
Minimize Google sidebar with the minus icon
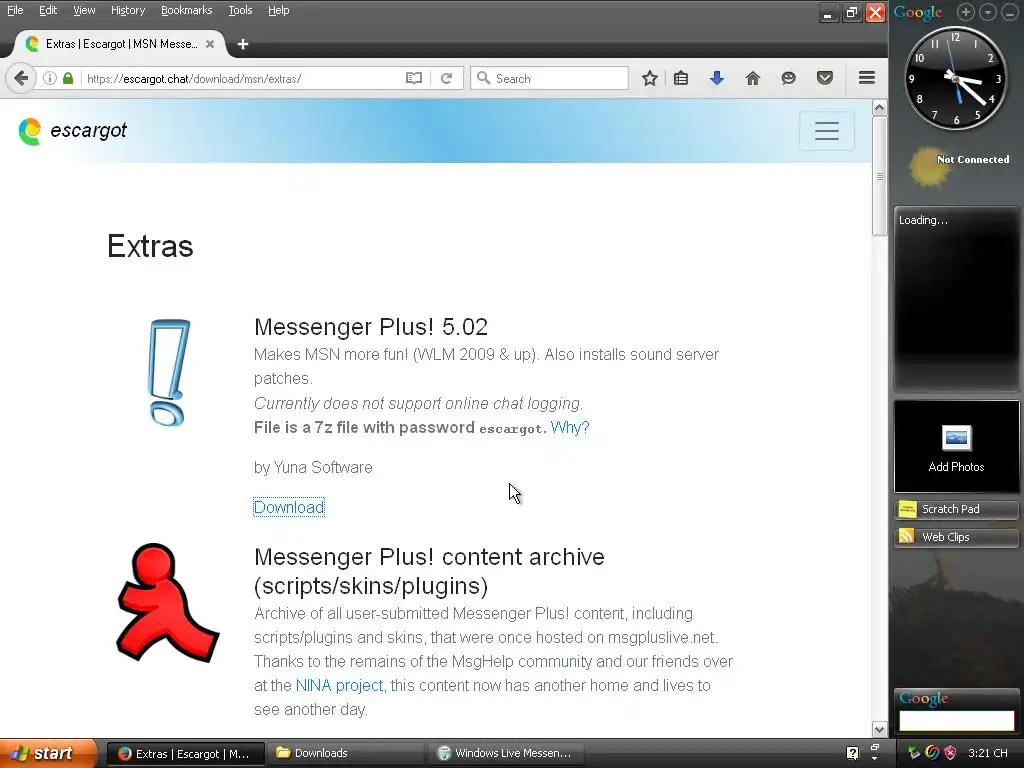(x=1010, y=12)
